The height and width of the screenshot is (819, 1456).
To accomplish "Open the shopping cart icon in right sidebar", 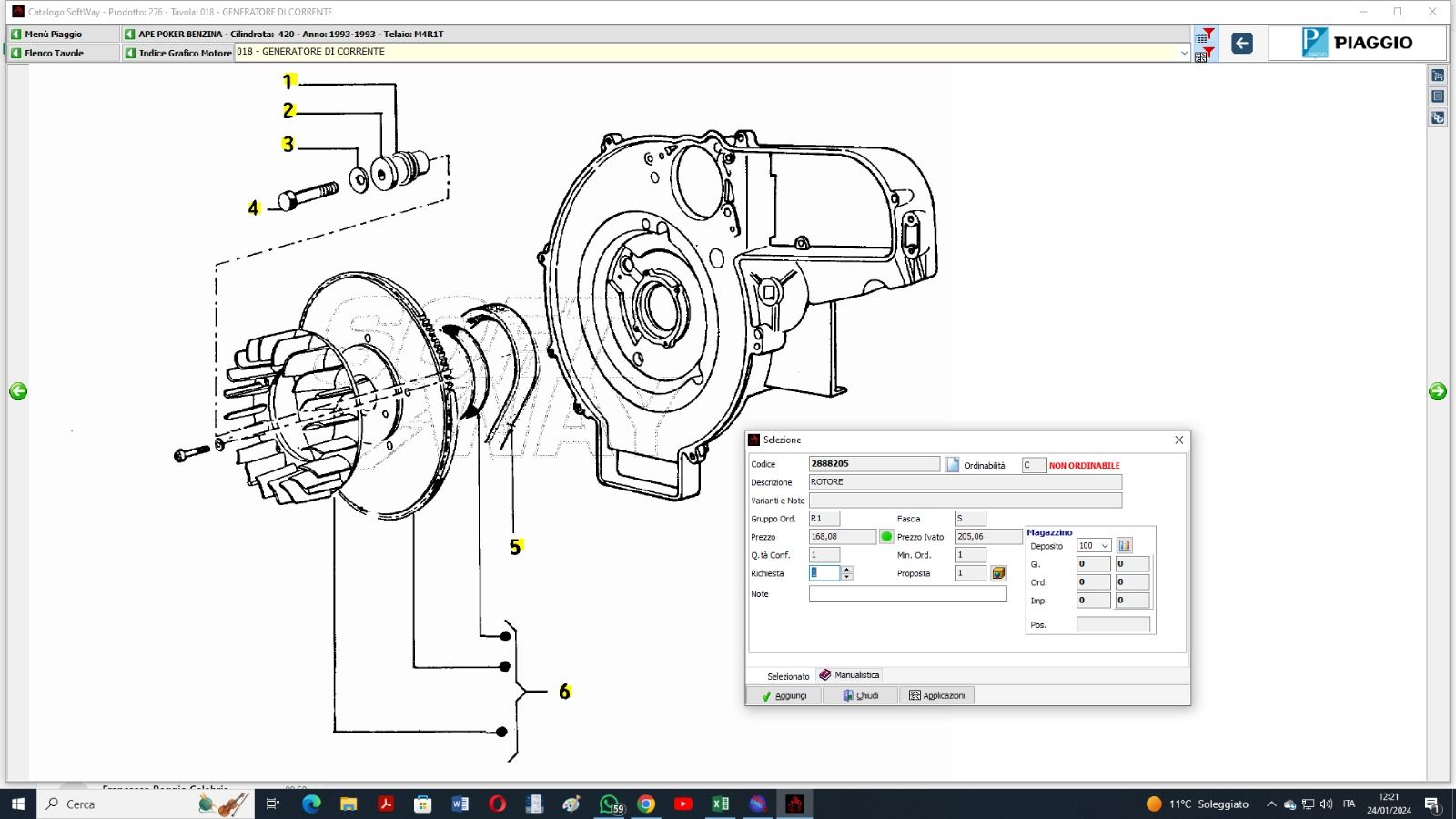I will click(x=1438, y=76).
